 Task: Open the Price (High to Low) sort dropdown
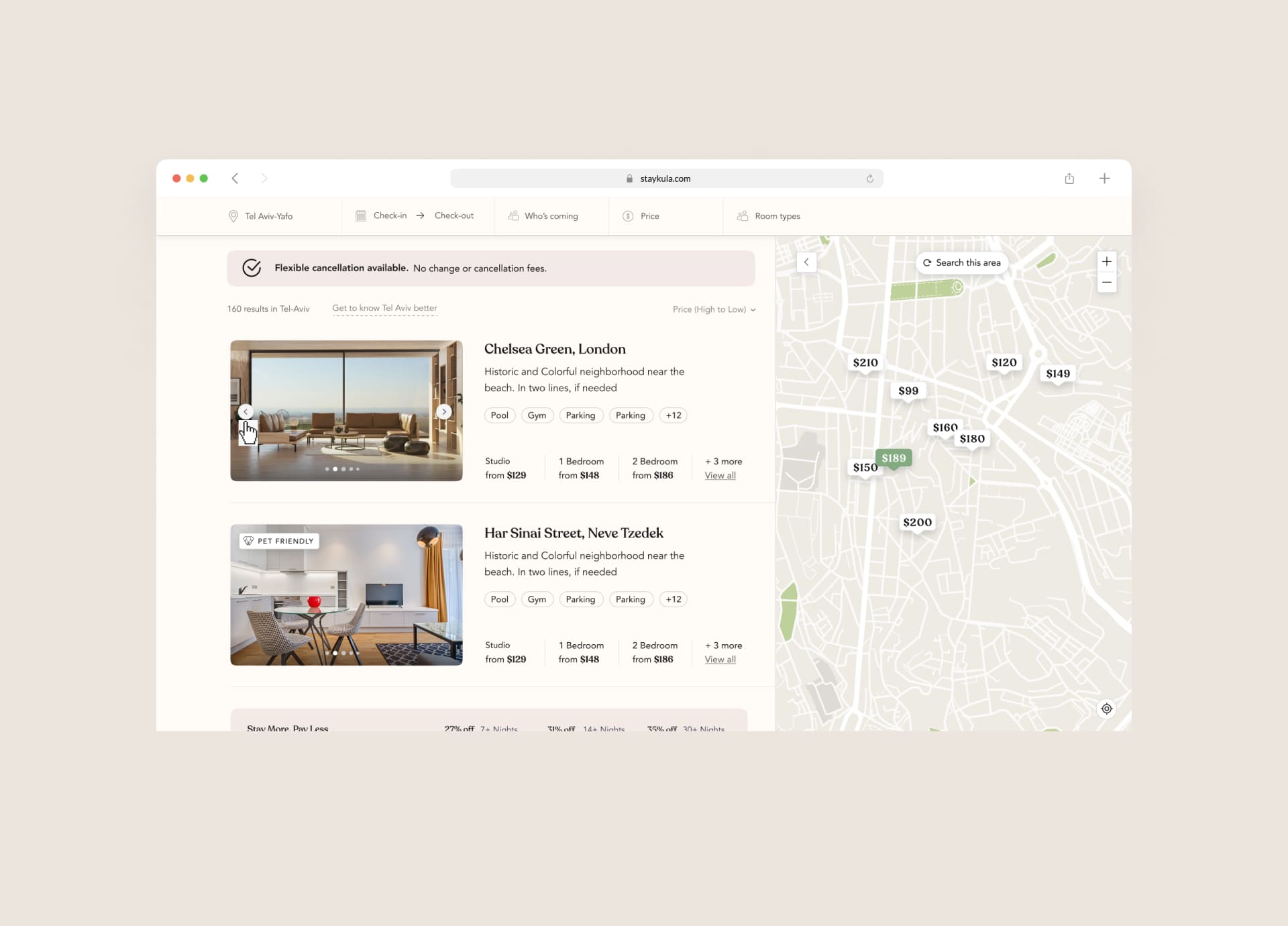[714, 309]
